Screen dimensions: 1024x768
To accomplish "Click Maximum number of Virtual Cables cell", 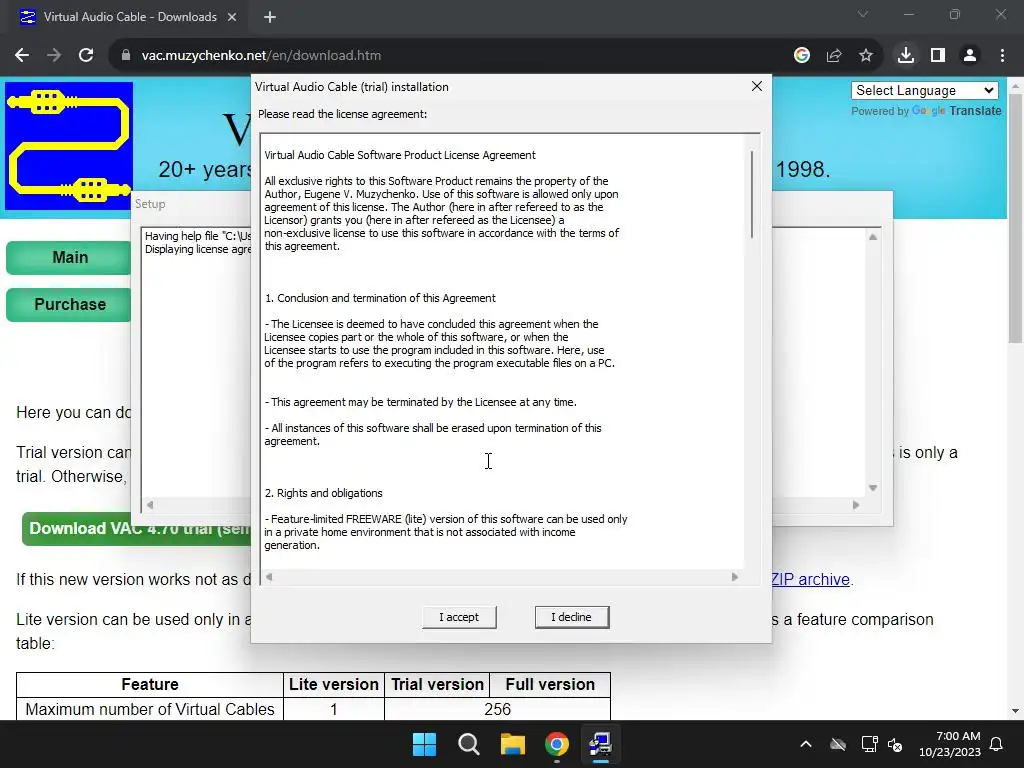I will [150, 709].
